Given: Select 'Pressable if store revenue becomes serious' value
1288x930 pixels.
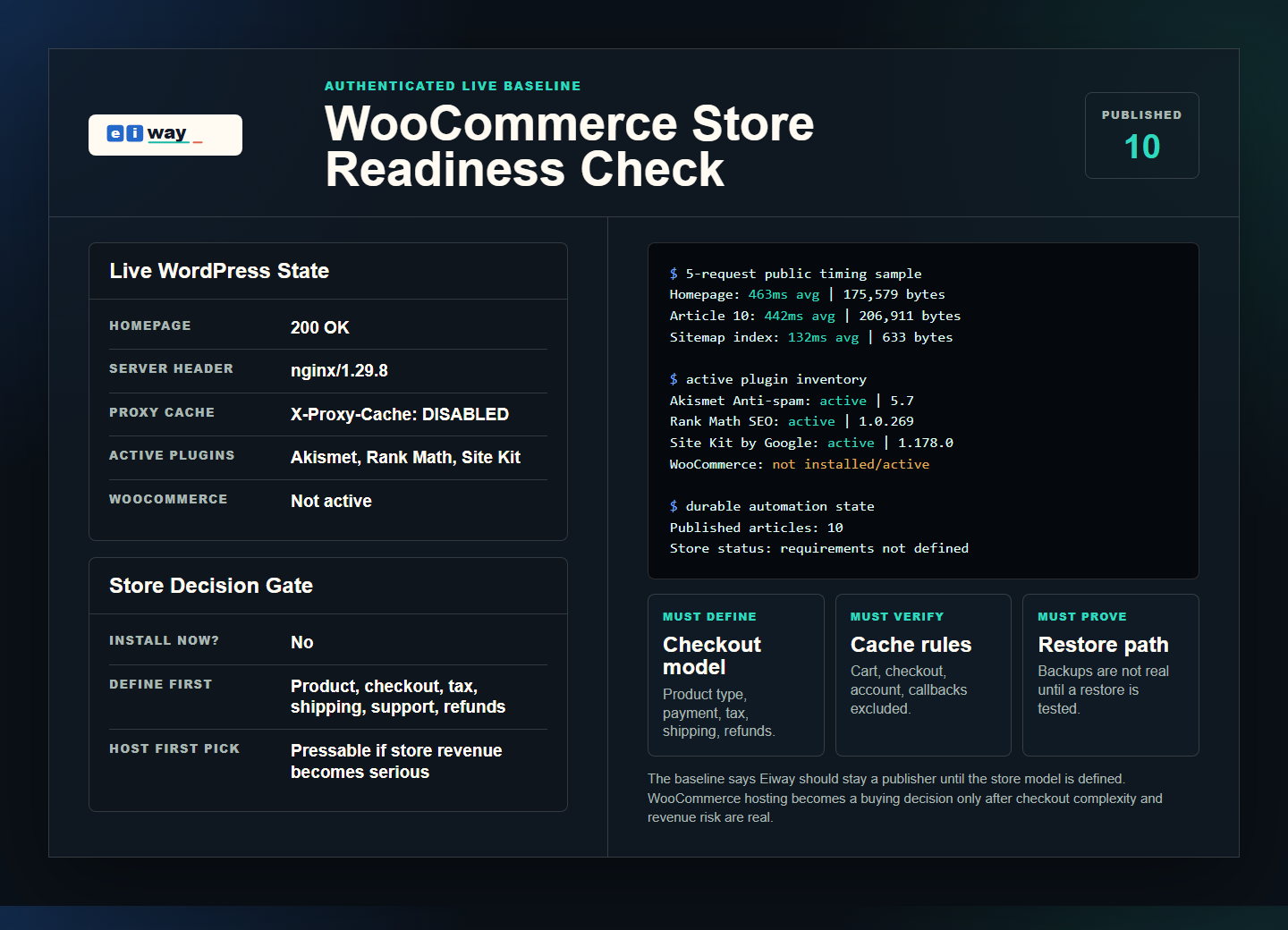Looking at the screenshot, I should point(396,761).
